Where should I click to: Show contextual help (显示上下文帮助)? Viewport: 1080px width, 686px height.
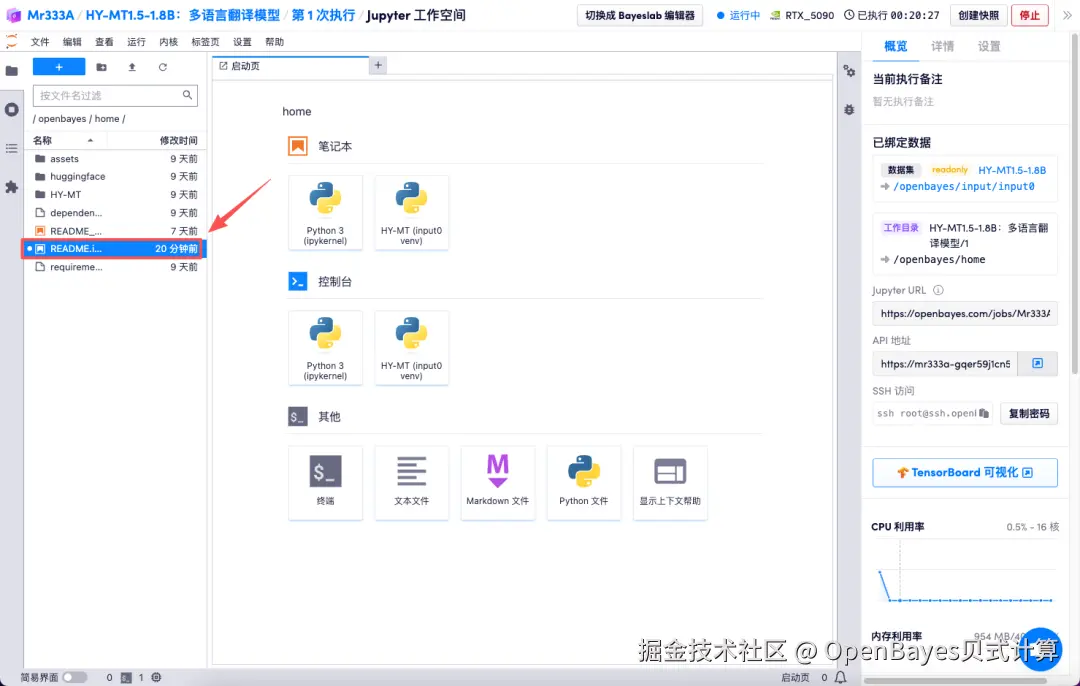point(669,482)
